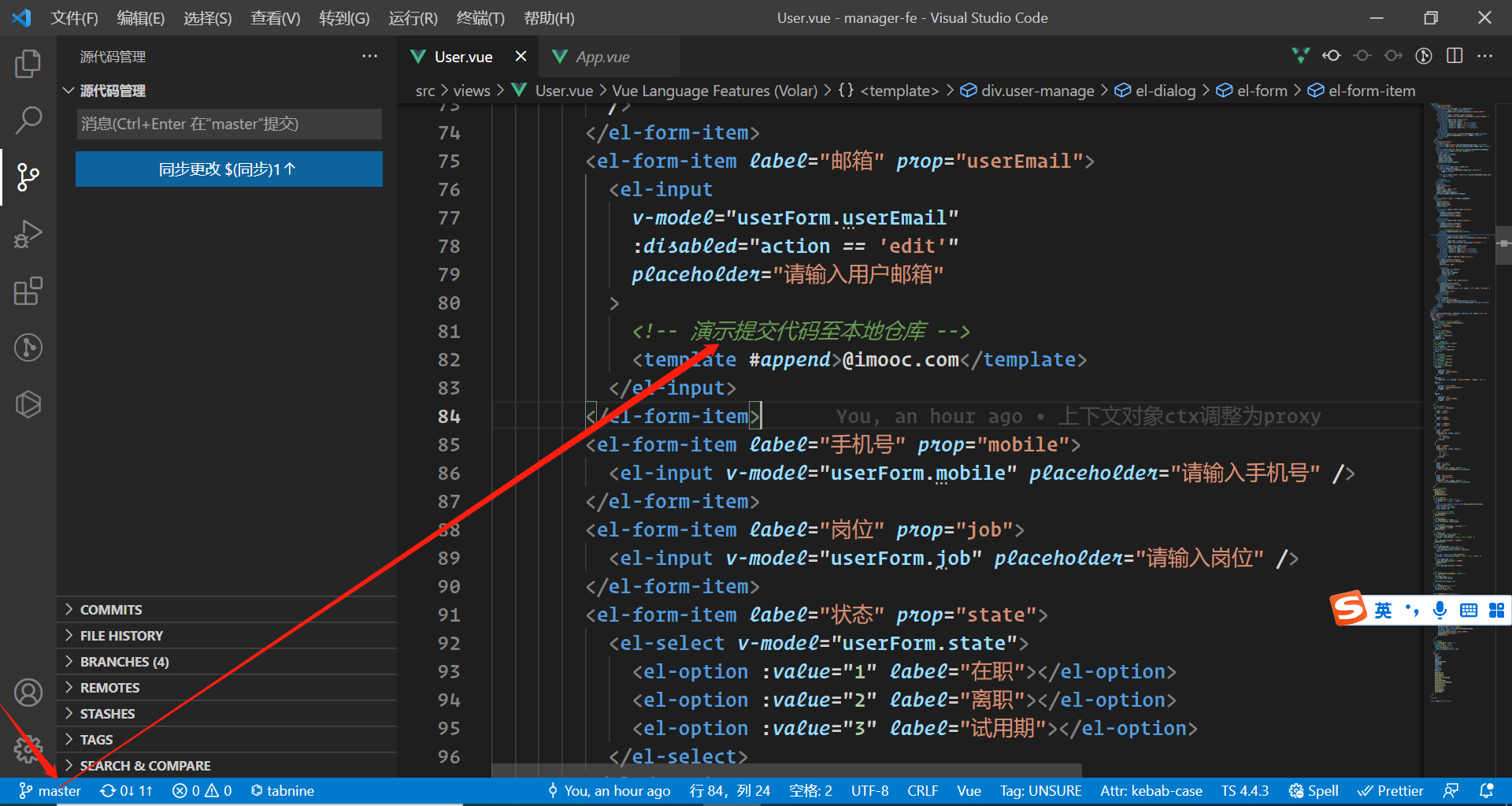Open Sogou toolbox grid icon
The image size is (1512, 806).
(x=1497, y=611)
